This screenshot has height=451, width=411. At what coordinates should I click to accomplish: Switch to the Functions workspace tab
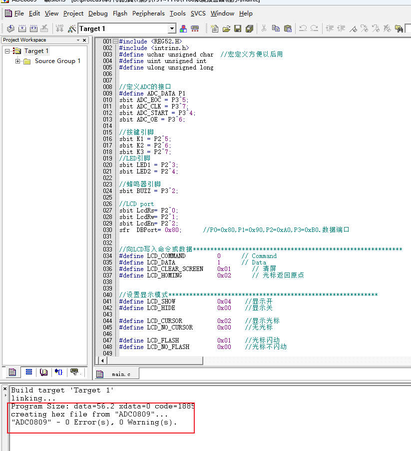pyautogui.click(x=59, y=372)
